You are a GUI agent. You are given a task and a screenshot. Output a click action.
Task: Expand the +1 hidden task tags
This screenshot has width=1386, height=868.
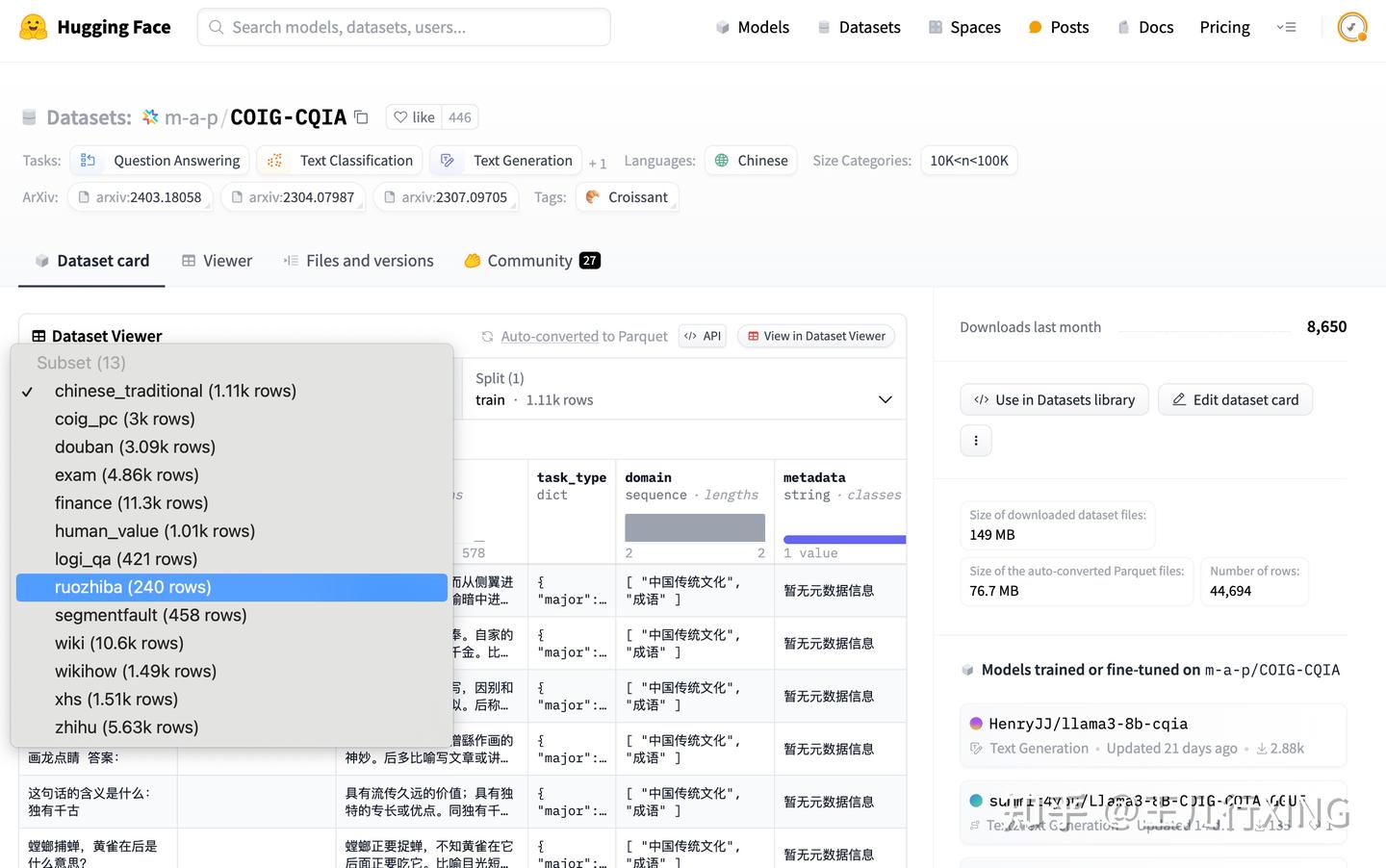pyautogui.click(x=597, y=162)
